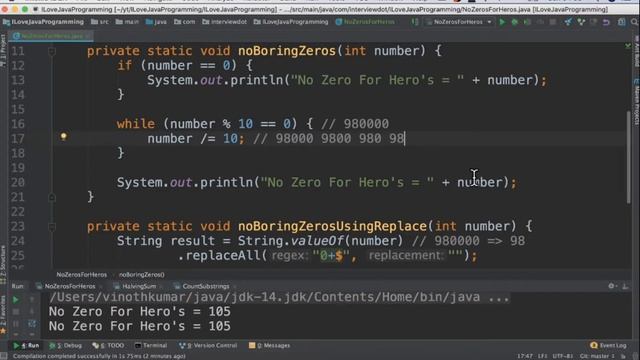Screen dimensions: 640x360
Task: Click the Build hammer icon beside run configuration
Action: [x=415, y=22]
